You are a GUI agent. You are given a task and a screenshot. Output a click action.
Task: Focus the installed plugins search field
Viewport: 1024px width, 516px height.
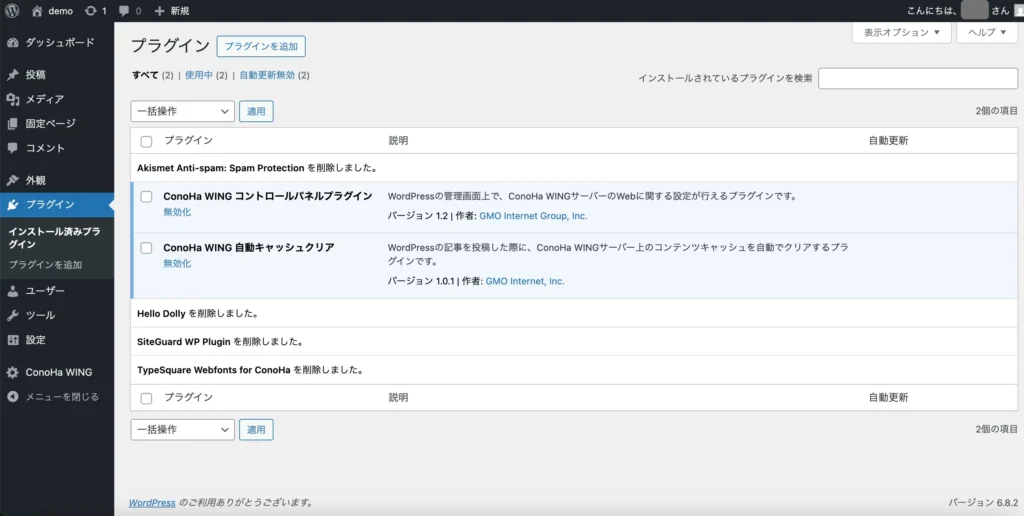pyautogui.click(x=918, y=78)
